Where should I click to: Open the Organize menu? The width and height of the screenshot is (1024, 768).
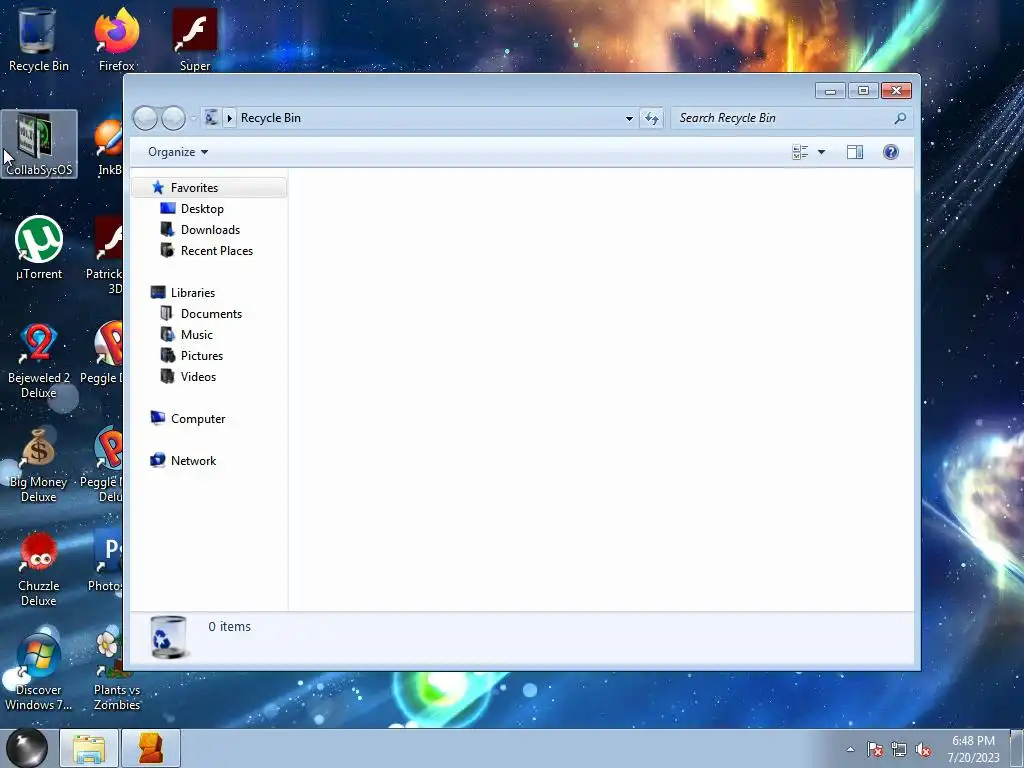pyautogui.click(x=178, y=152)
